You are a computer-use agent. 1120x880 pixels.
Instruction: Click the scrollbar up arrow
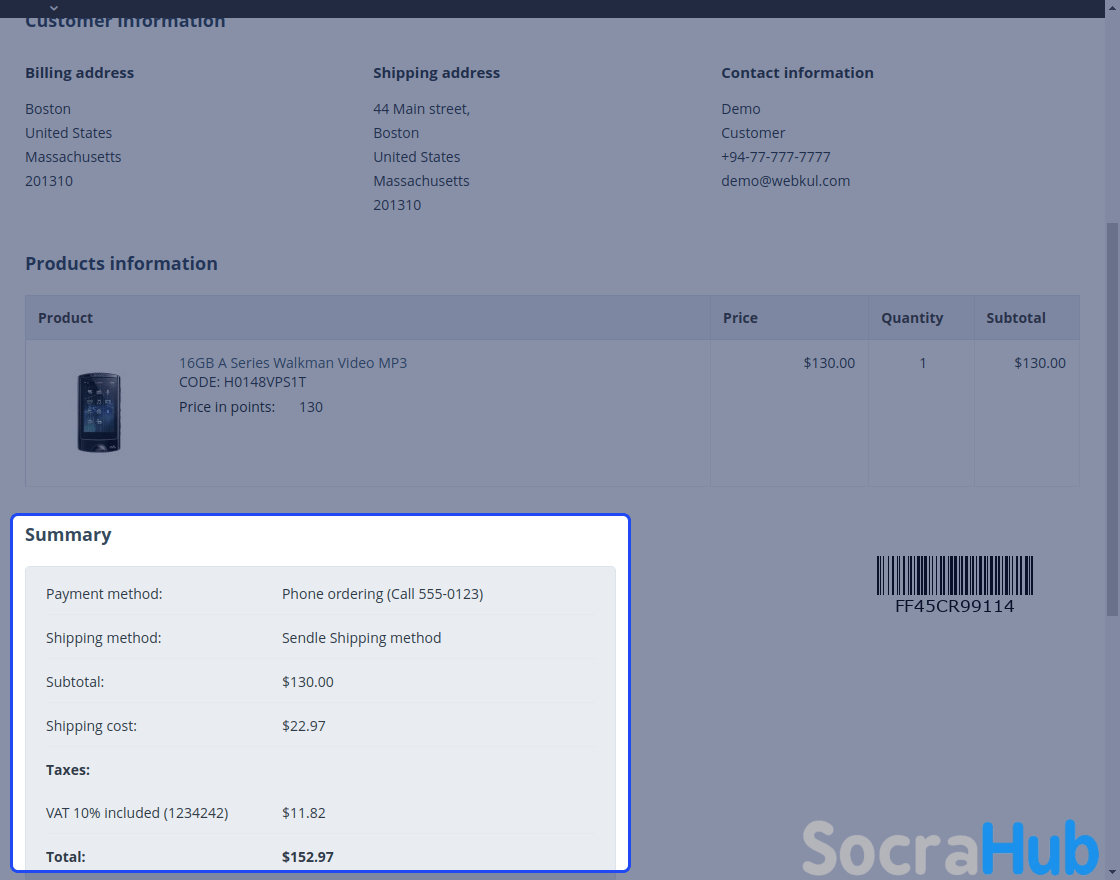coord(1112,6)
